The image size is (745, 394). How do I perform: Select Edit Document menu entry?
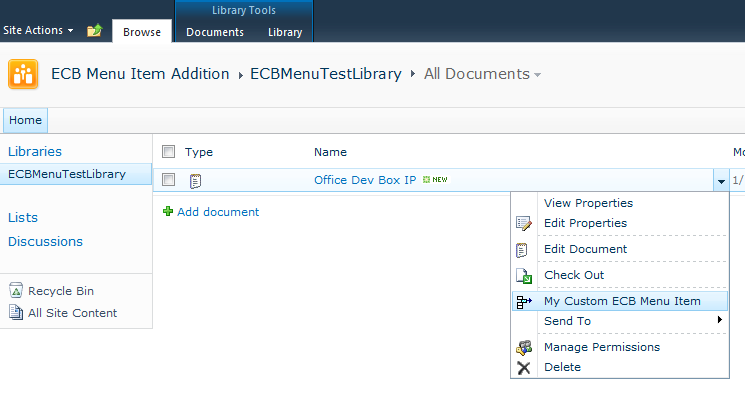point(585,249)
